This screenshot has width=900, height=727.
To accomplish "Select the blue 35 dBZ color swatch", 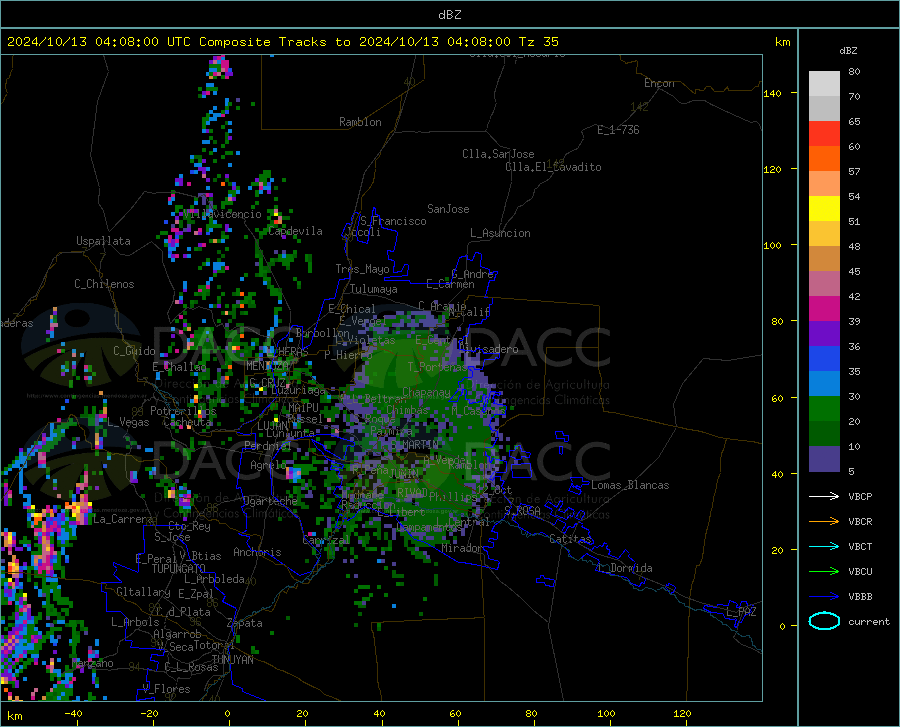I will coord(824,359).
